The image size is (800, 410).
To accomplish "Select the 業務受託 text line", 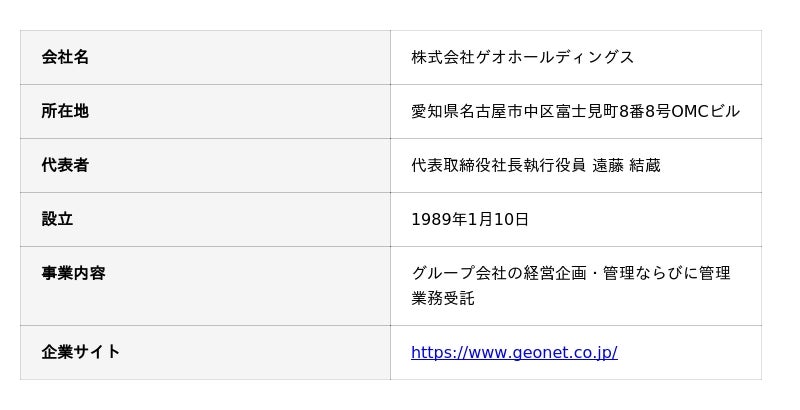I will (x=443, y=299).
